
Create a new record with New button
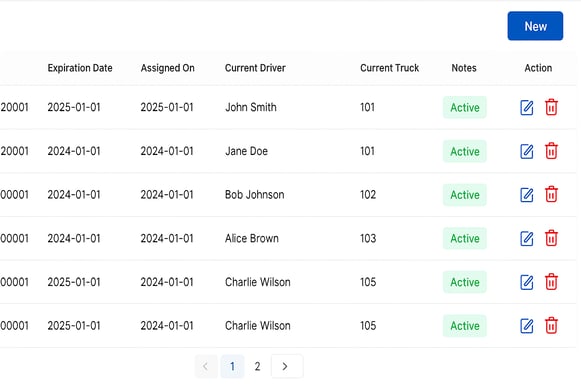[535, 26]
